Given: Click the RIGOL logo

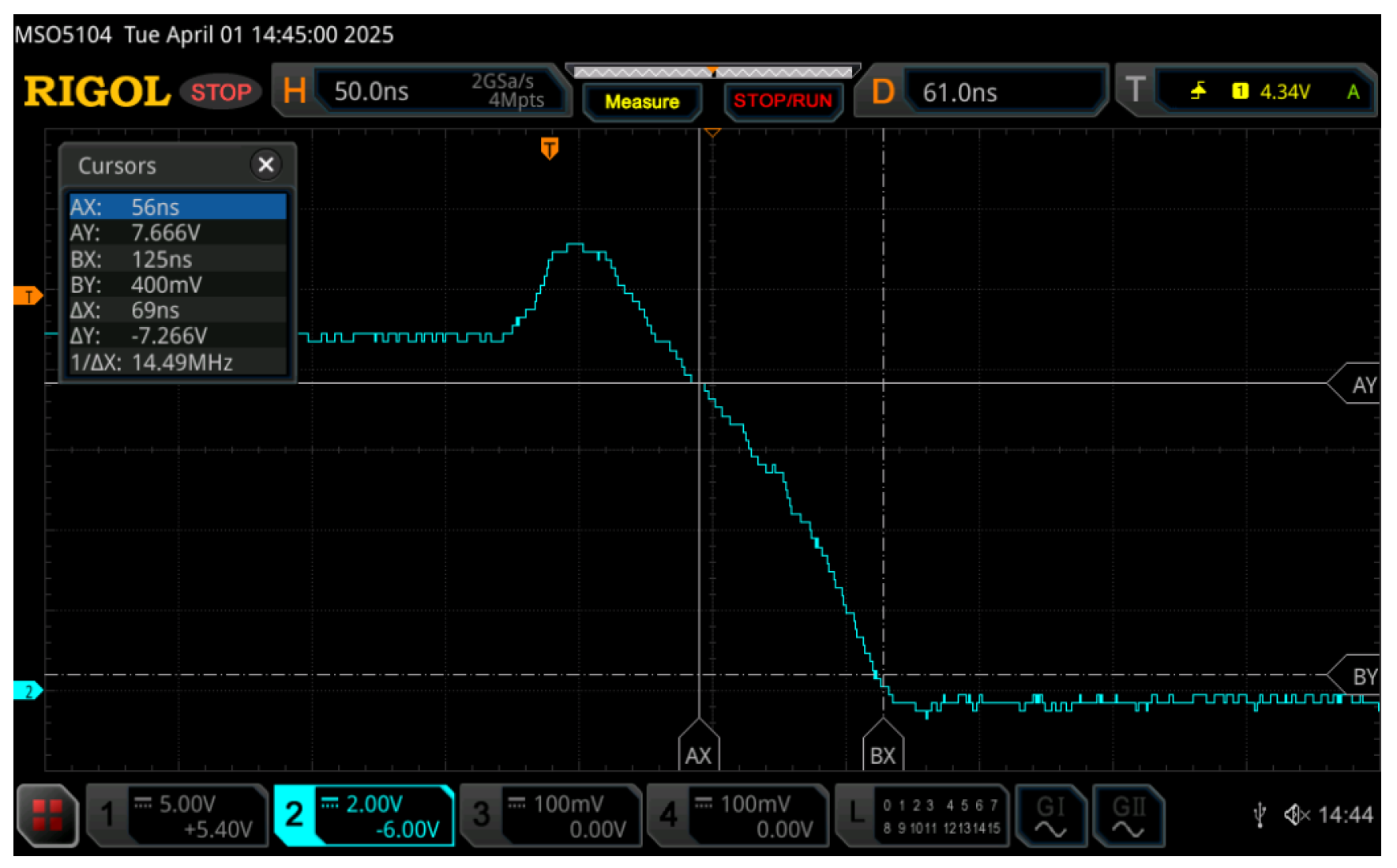Looking at the screenshot, I should [x=97, y=92].
